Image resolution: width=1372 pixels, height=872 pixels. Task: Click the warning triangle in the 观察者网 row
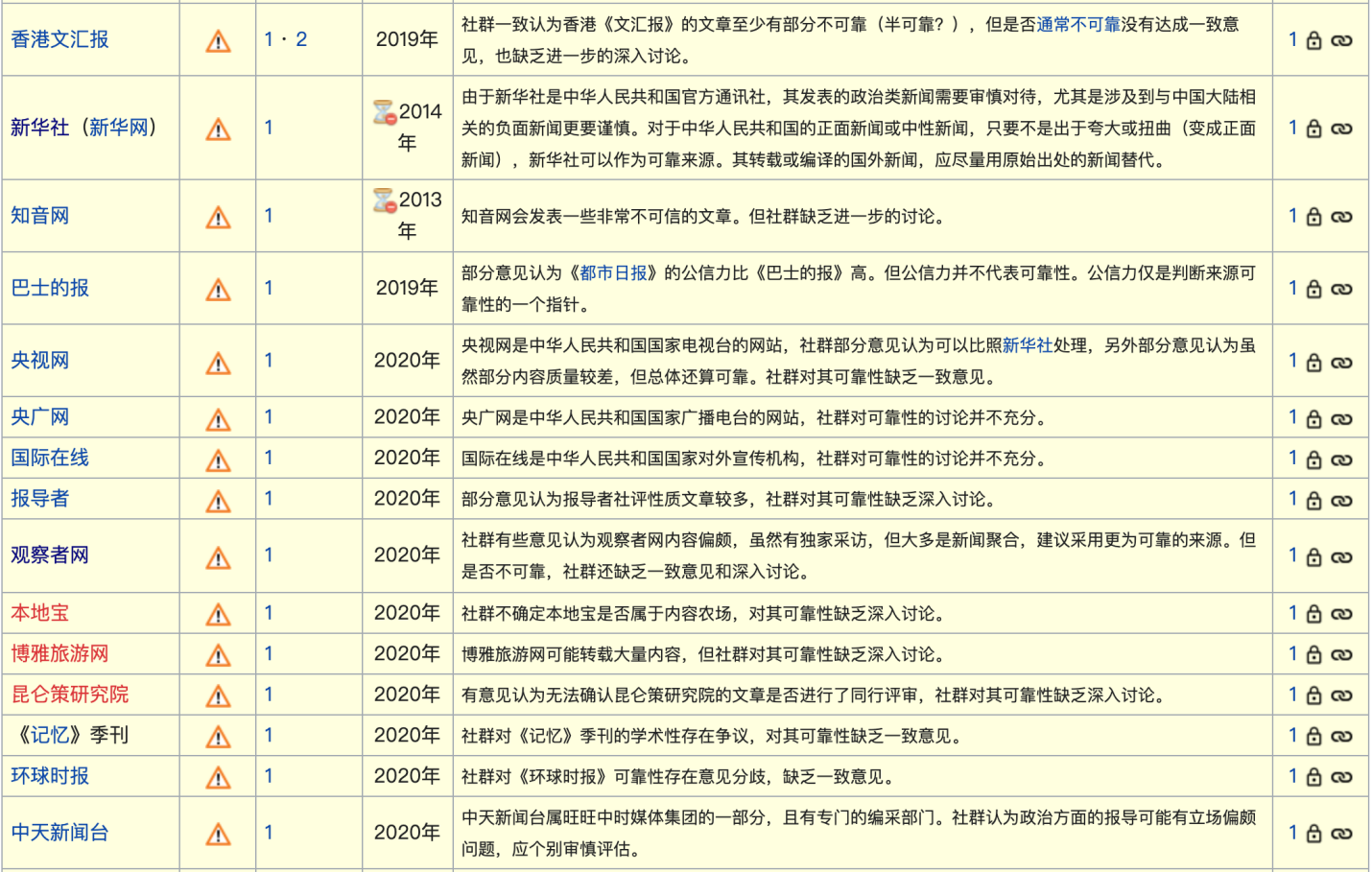tap(218, 557)
